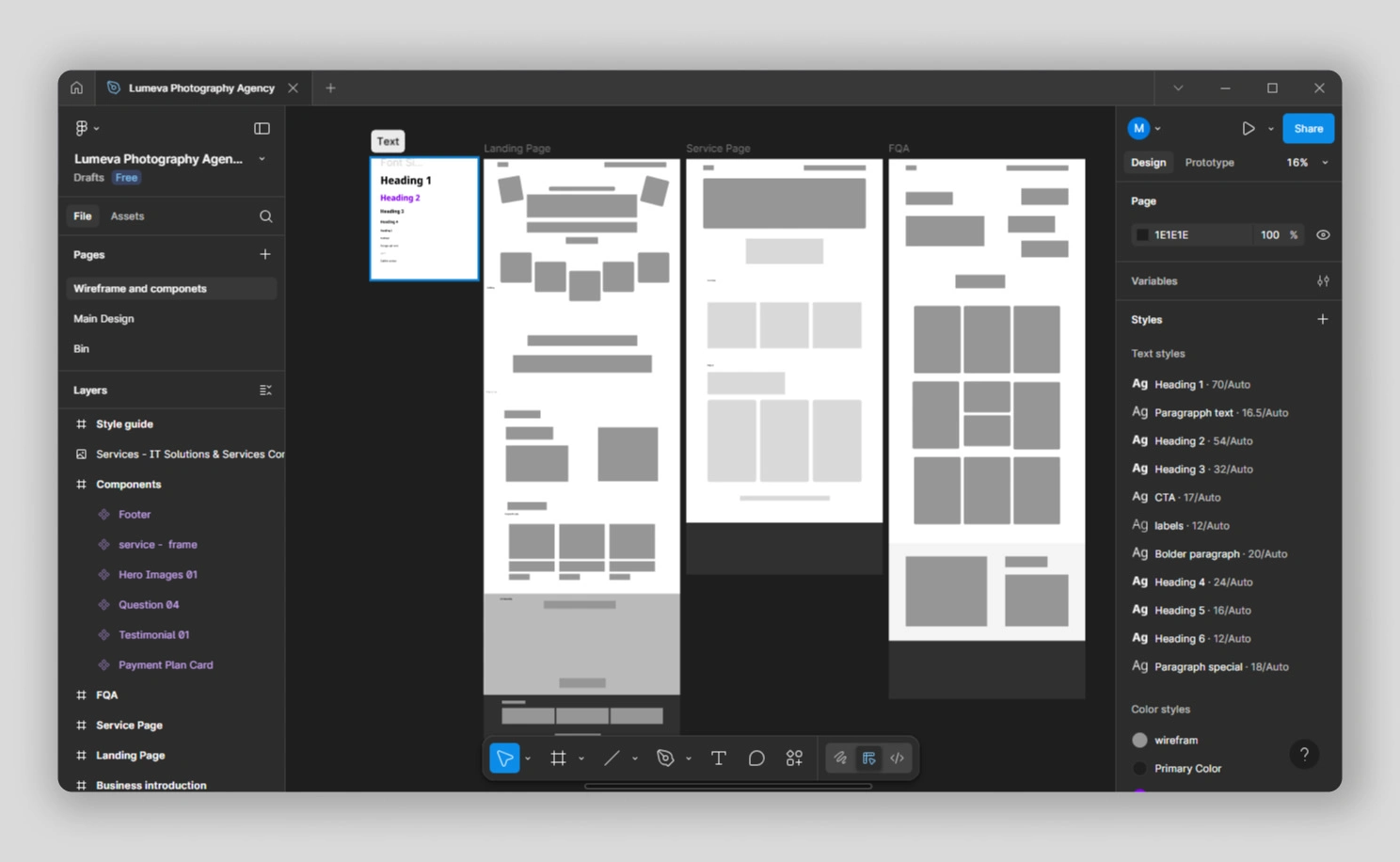
Task: Open shape tools dropdown arrow
Action: (x=635, y=758)
